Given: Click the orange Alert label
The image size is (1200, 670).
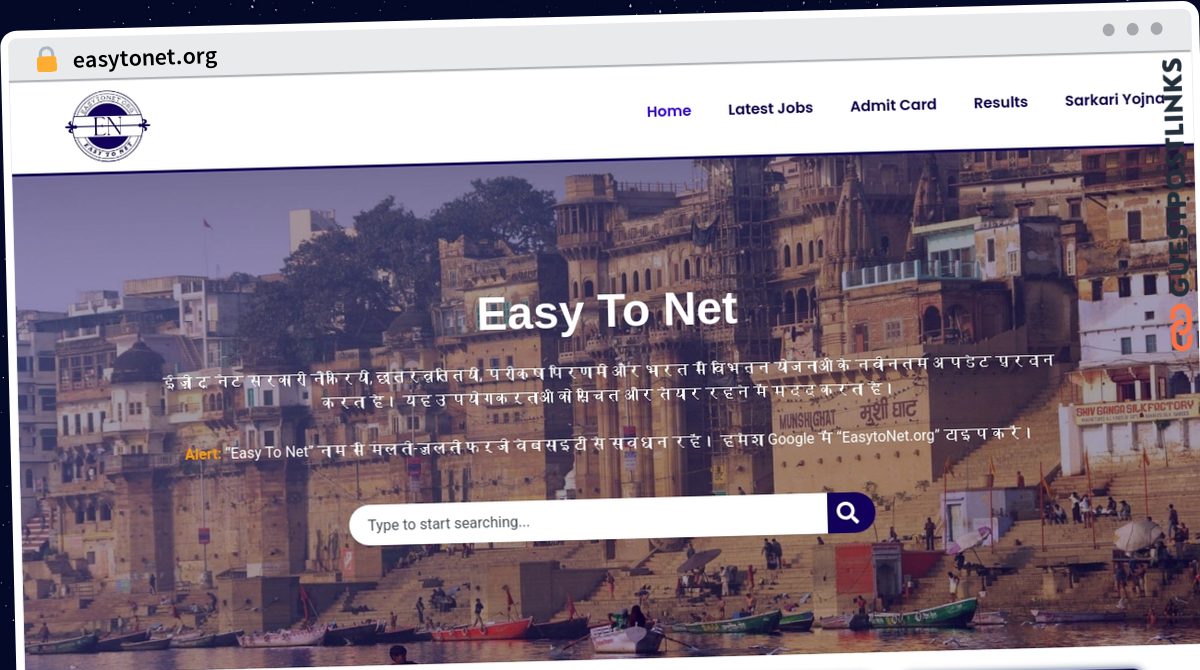Looking at the screenshot, I should [203, 453].
